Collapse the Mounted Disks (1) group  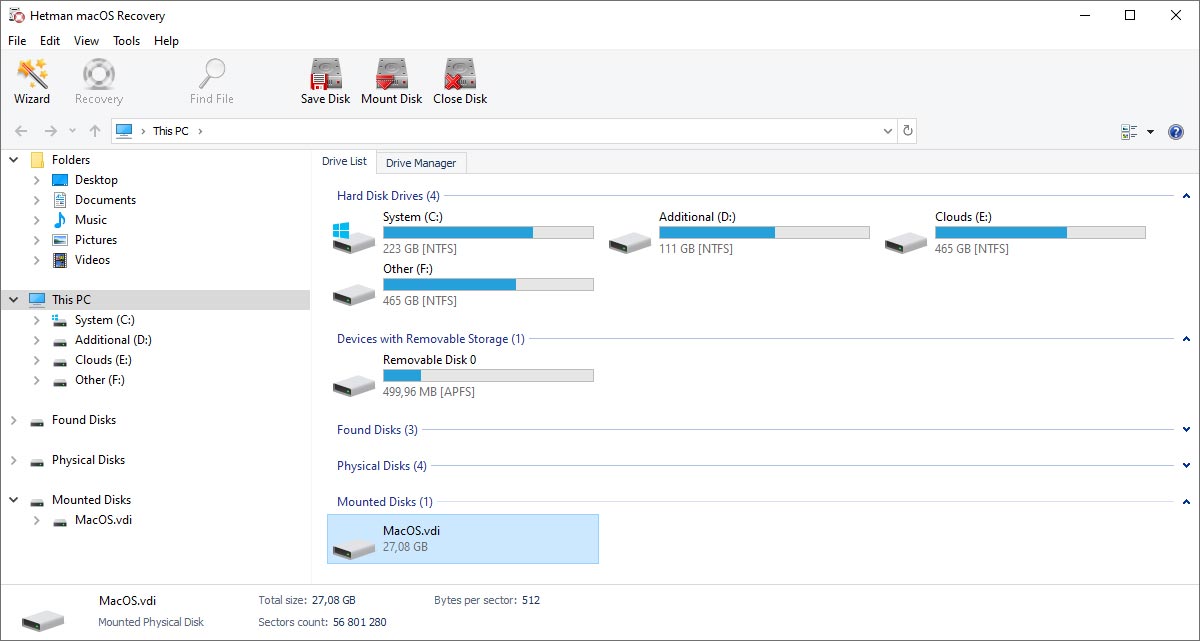point(1186,502)
